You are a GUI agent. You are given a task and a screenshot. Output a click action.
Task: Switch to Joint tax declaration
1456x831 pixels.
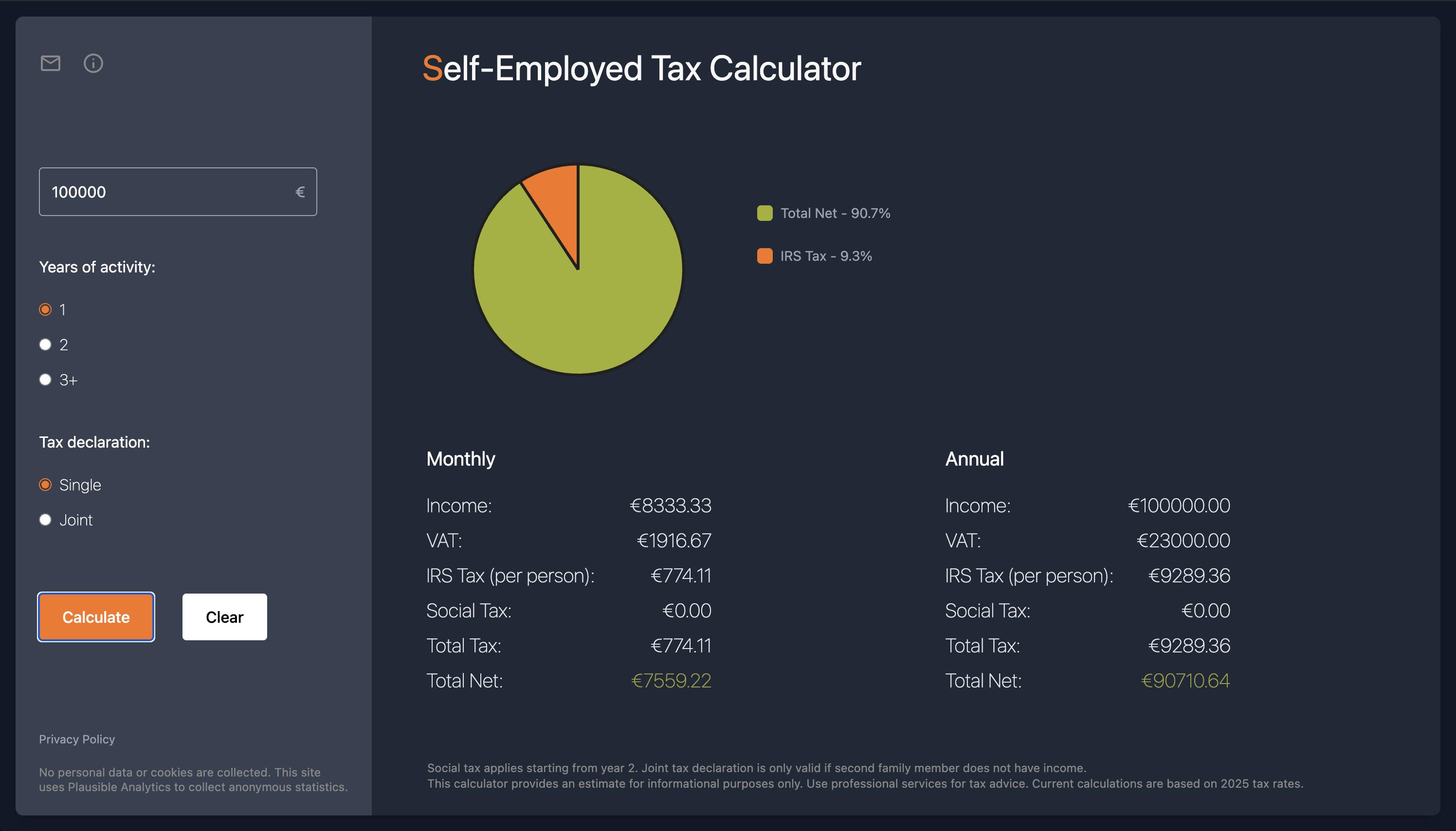(x=45, y=520)
